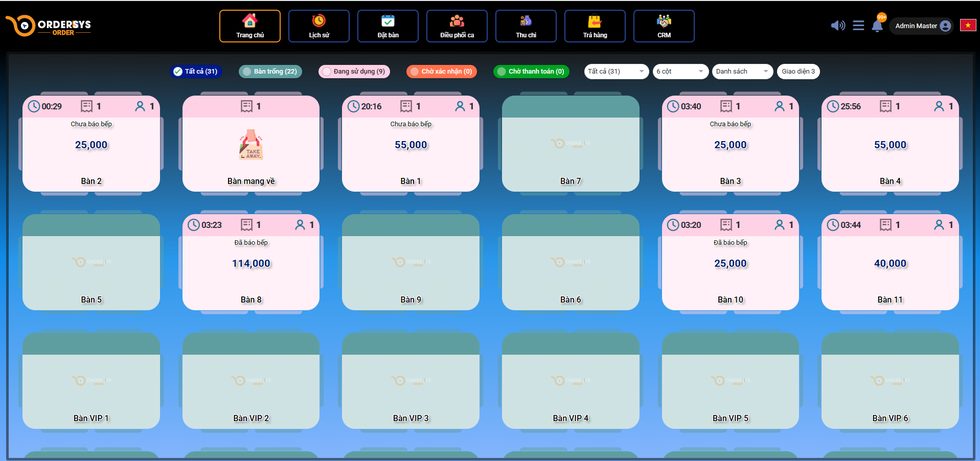Click the clock icon on Bàn 8

coord(194,224)
